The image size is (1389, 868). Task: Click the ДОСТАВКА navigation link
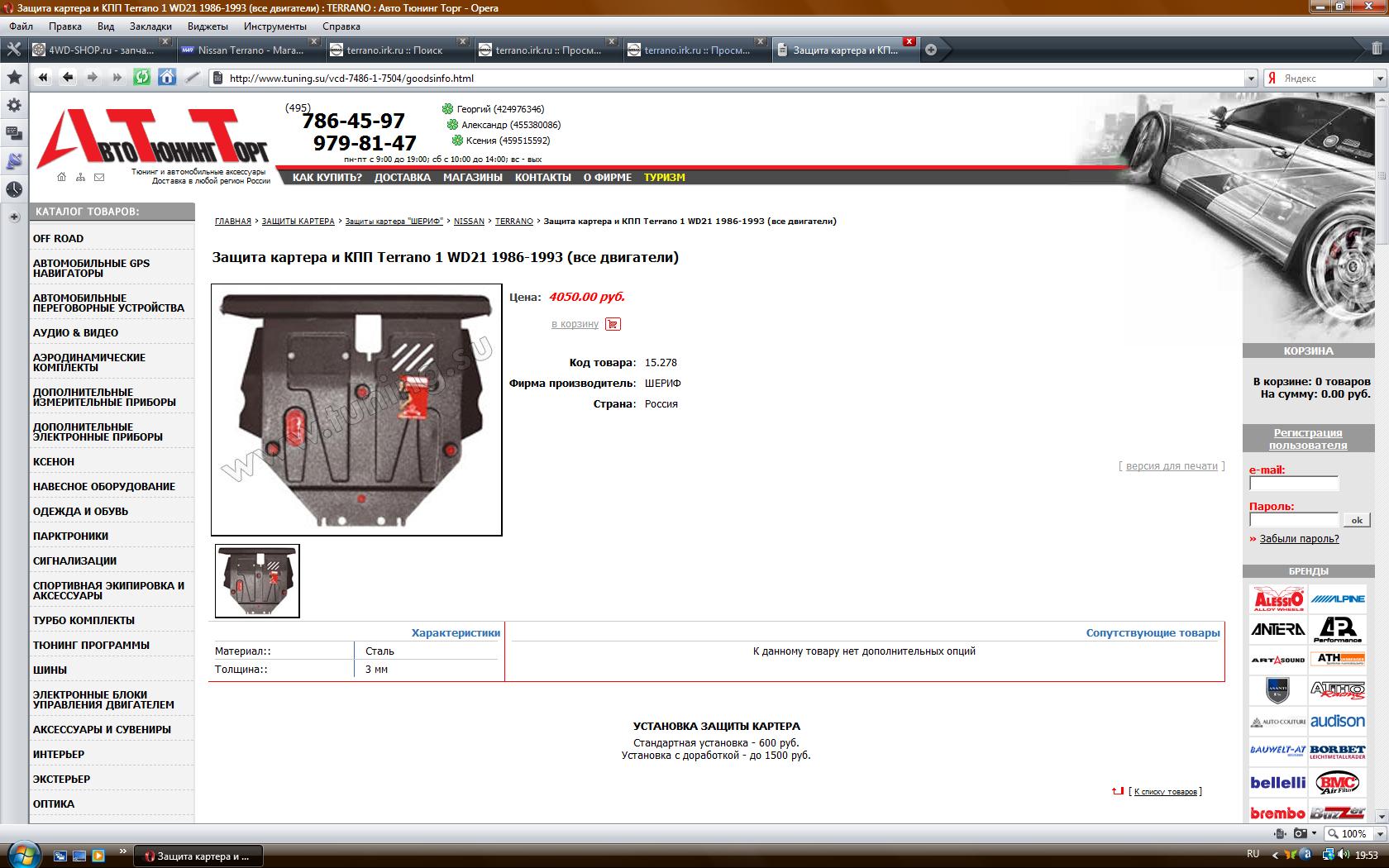point(402,177)
